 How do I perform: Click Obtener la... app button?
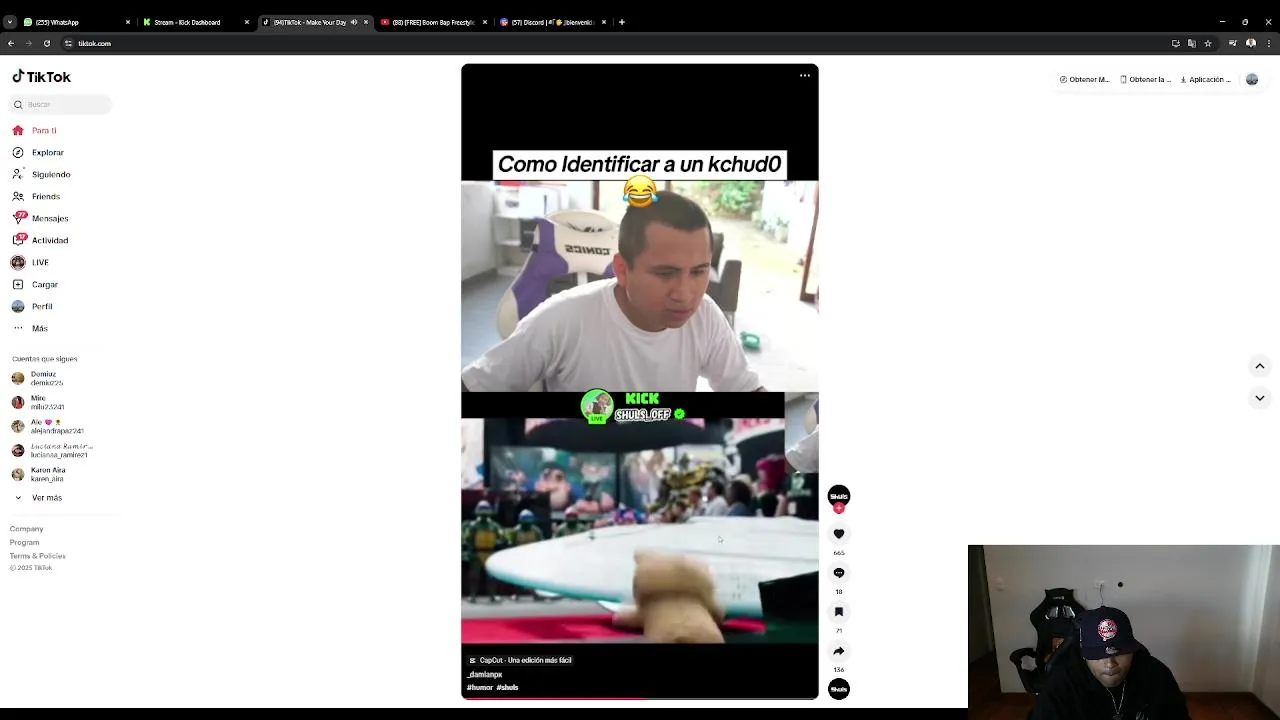1146,79
